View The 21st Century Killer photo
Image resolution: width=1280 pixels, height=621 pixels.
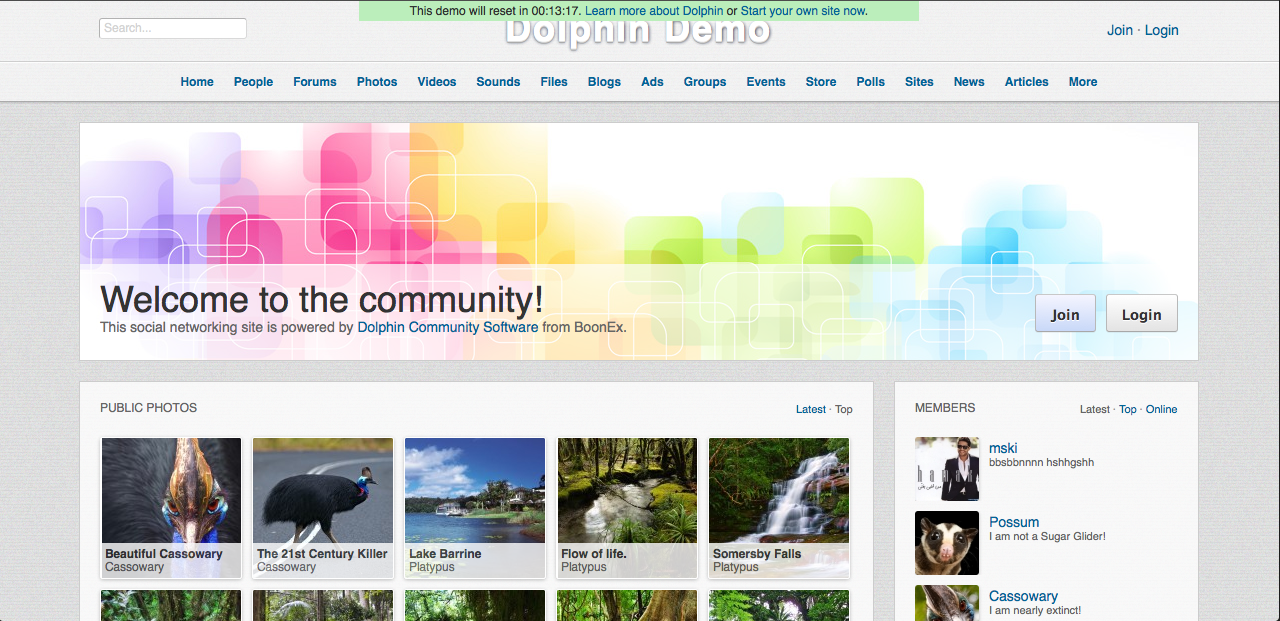coord(323,491)
